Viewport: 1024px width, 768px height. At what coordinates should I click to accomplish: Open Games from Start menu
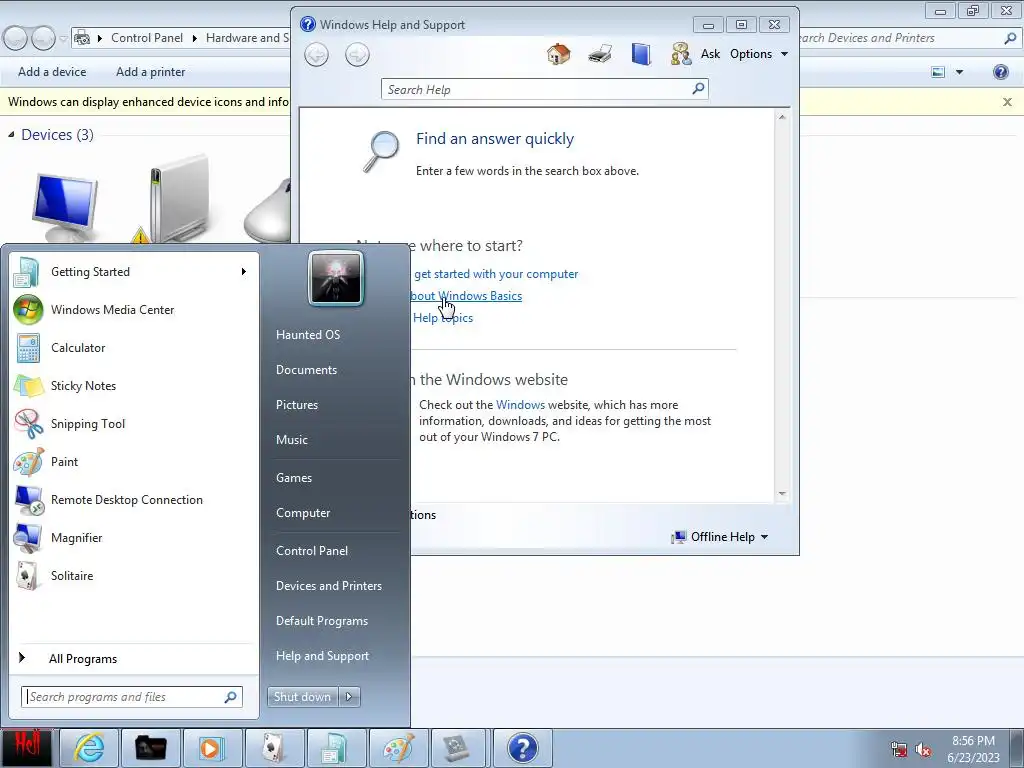[x=294, y=478]
